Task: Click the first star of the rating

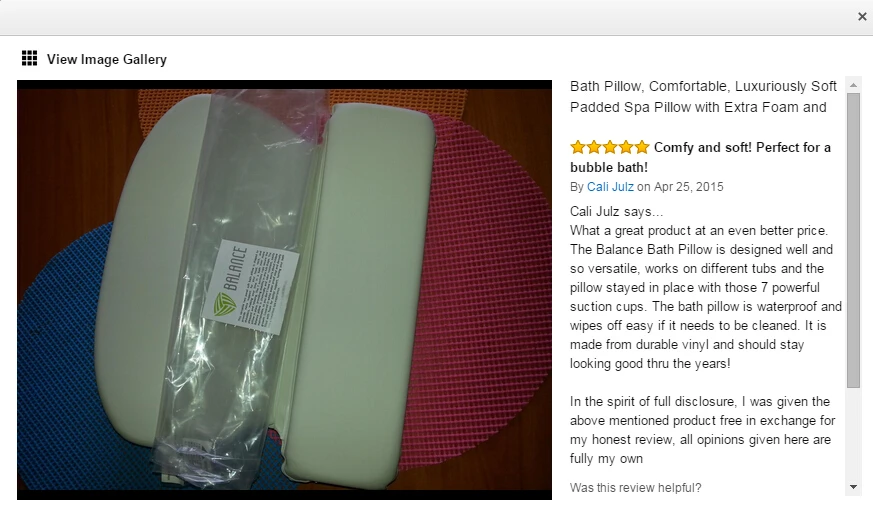Action: click(578, 147)
